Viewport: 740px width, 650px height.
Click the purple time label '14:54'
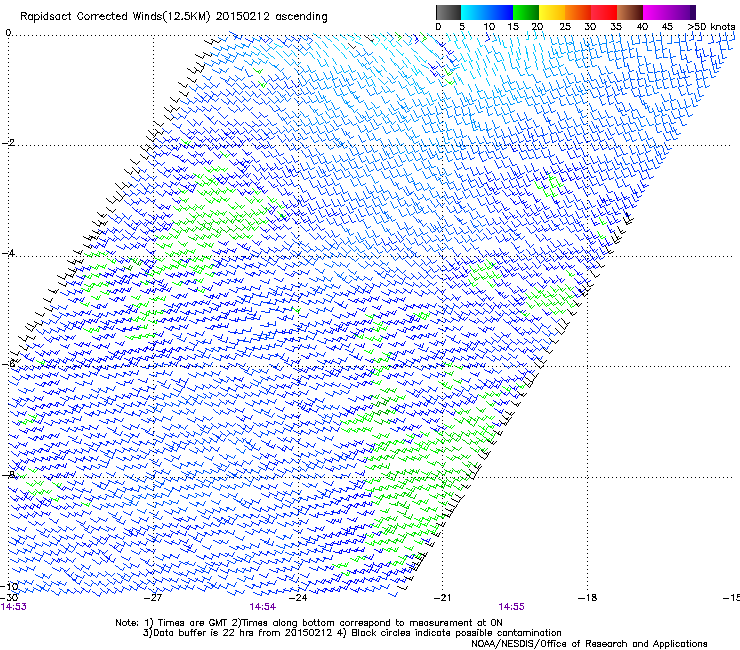coord(263,607)
